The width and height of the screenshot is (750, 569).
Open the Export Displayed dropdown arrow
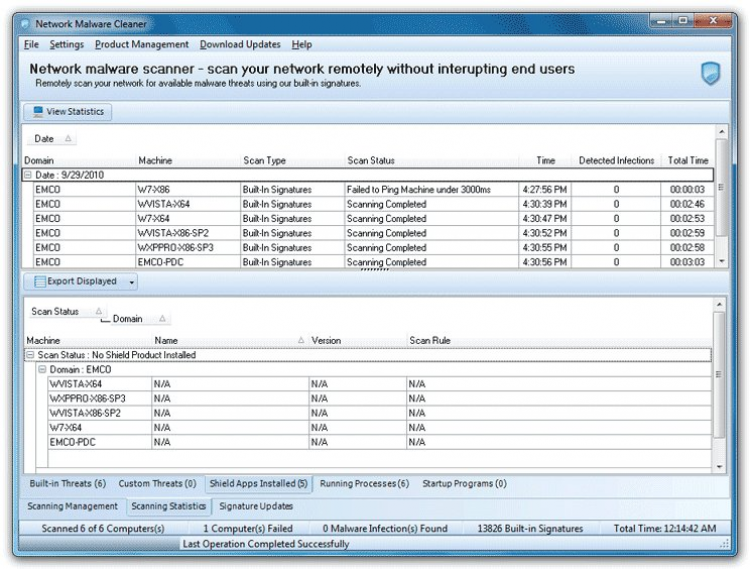tap(131, 283)
